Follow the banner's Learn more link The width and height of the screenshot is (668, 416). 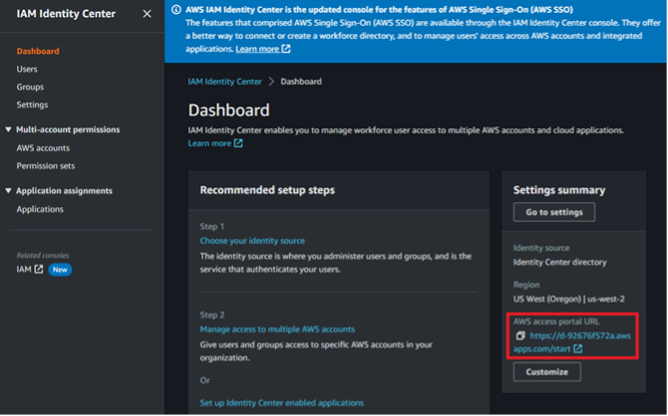[257, 49]
